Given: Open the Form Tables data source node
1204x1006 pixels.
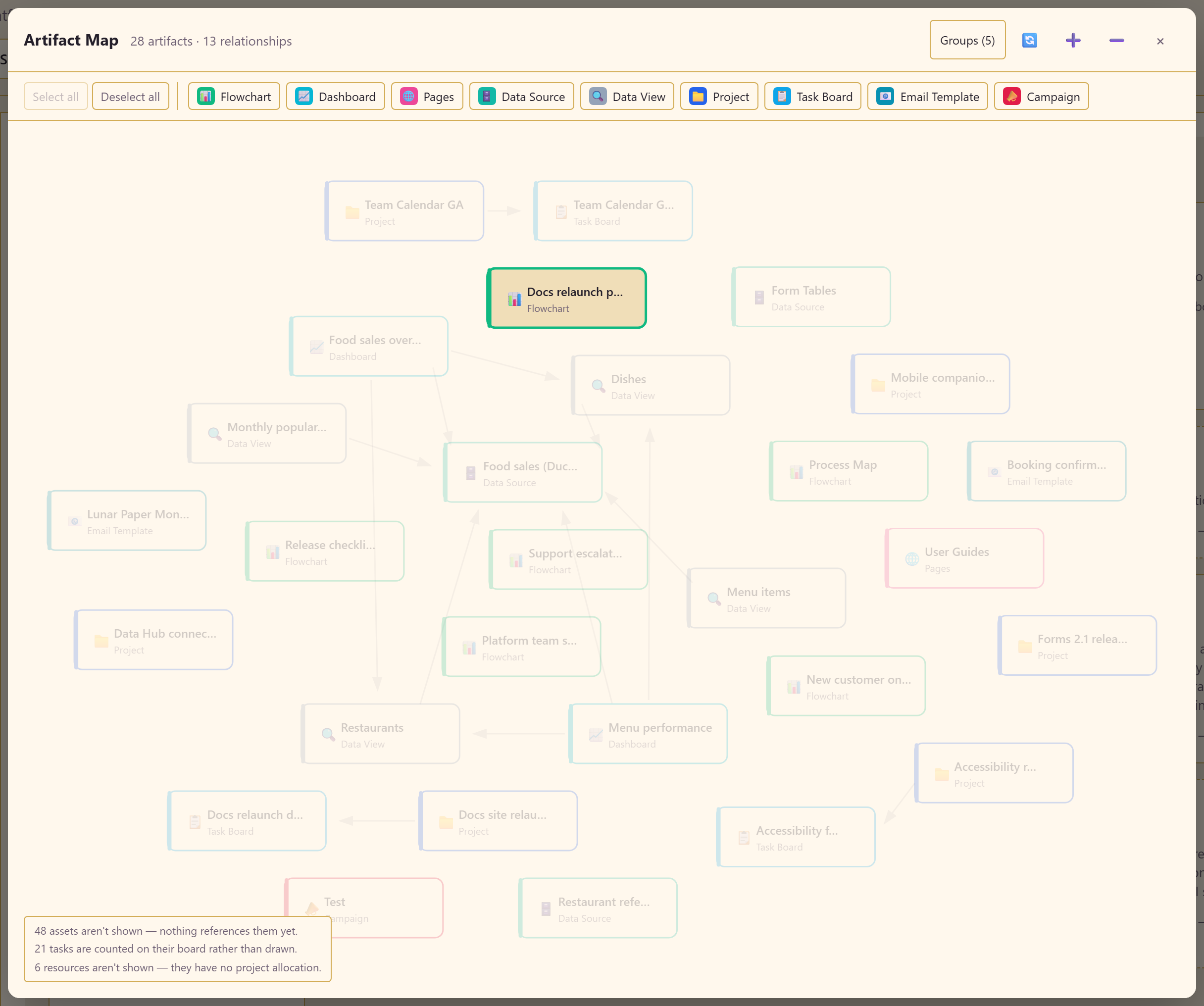Looking at the screenshot, I should click(x=811, y=297).
